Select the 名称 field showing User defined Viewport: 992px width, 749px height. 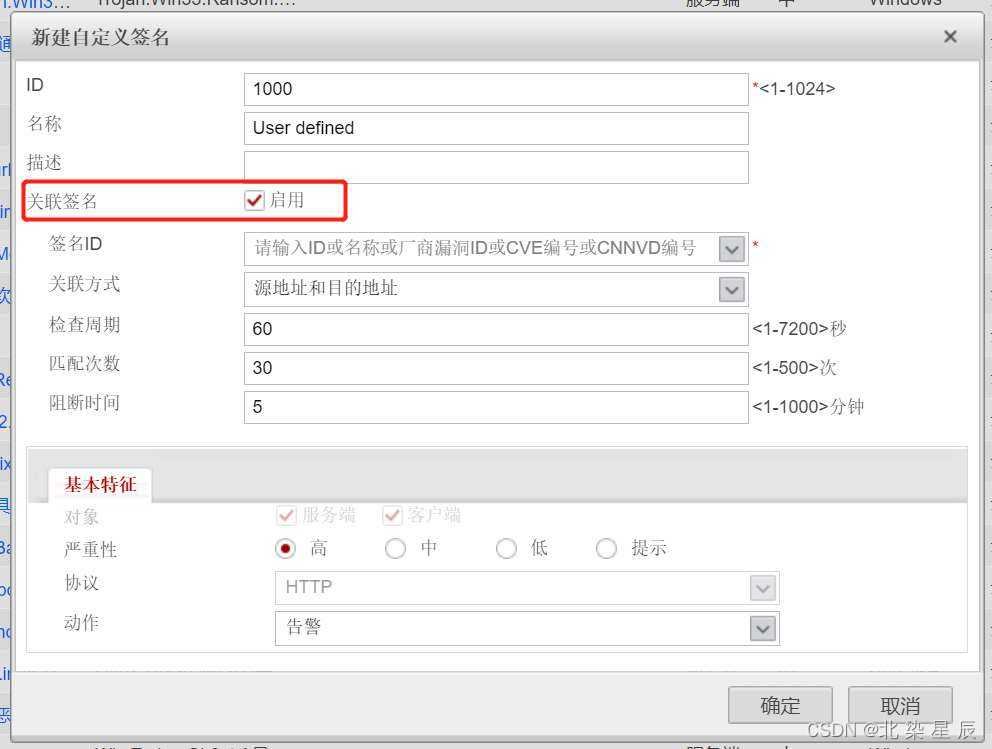click(x=495, y=128)
